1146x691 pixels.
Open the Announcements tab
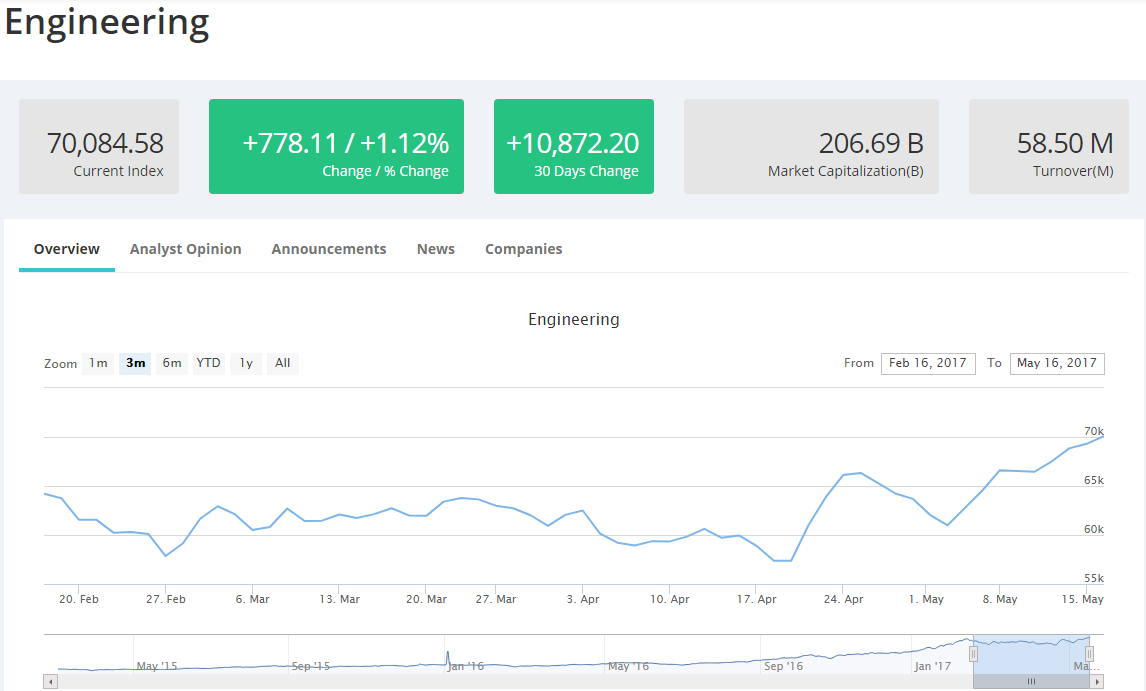328,248
